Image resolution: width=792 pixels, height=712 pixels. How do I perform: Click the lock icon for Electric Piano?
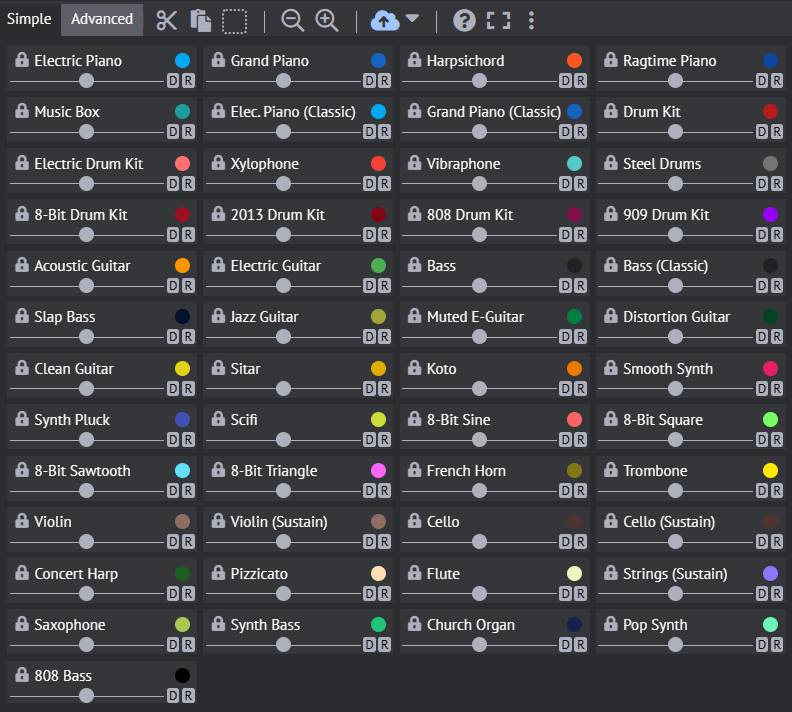pos(22,60)
